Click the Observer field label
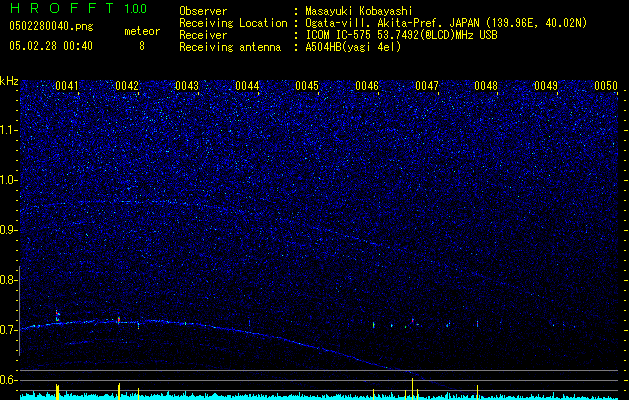629x400 pixels. point(203,11)
